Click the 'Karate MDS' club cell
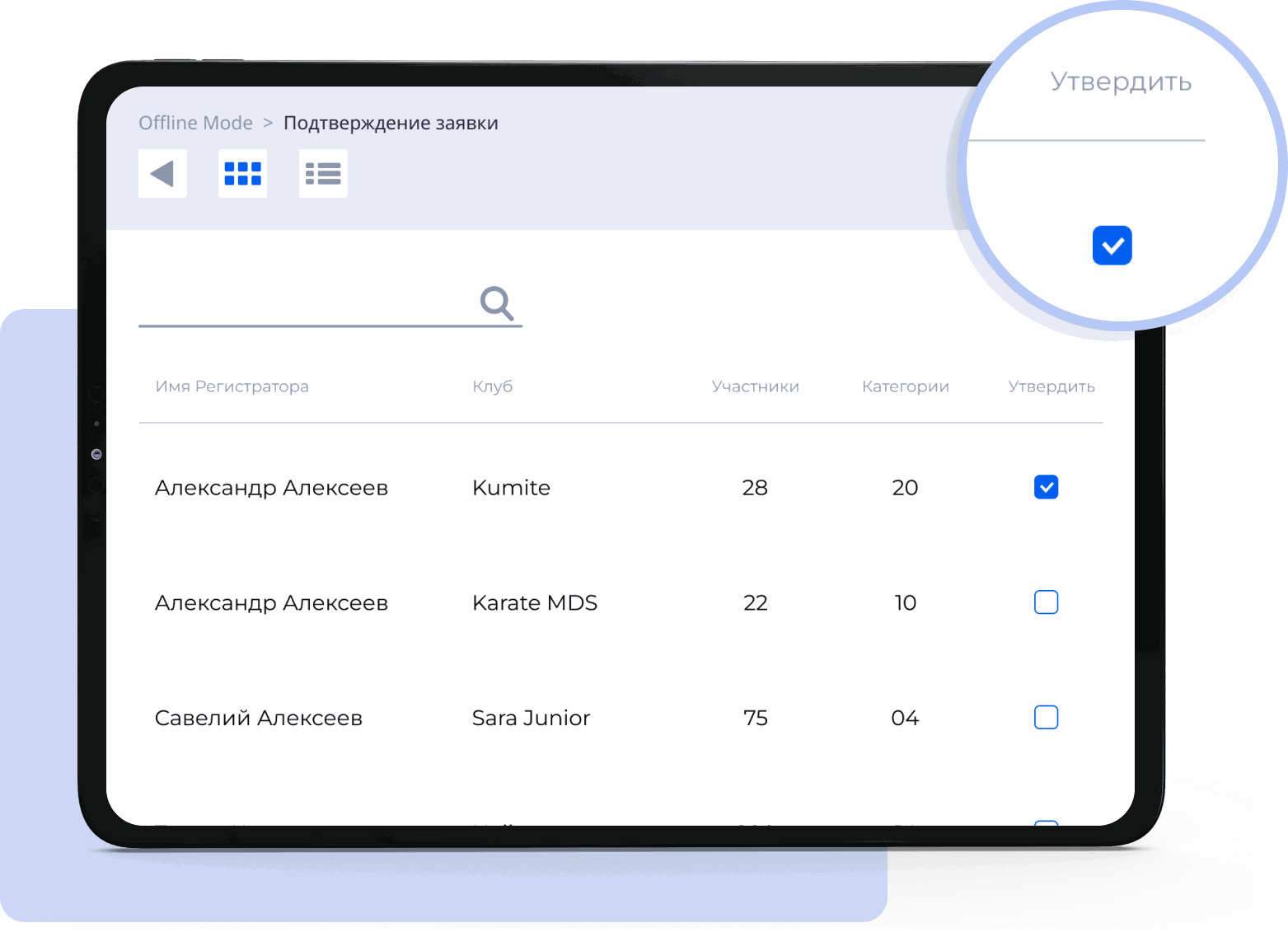The height and width of the screenshot is (932, 1288). (x=535, y=603)
